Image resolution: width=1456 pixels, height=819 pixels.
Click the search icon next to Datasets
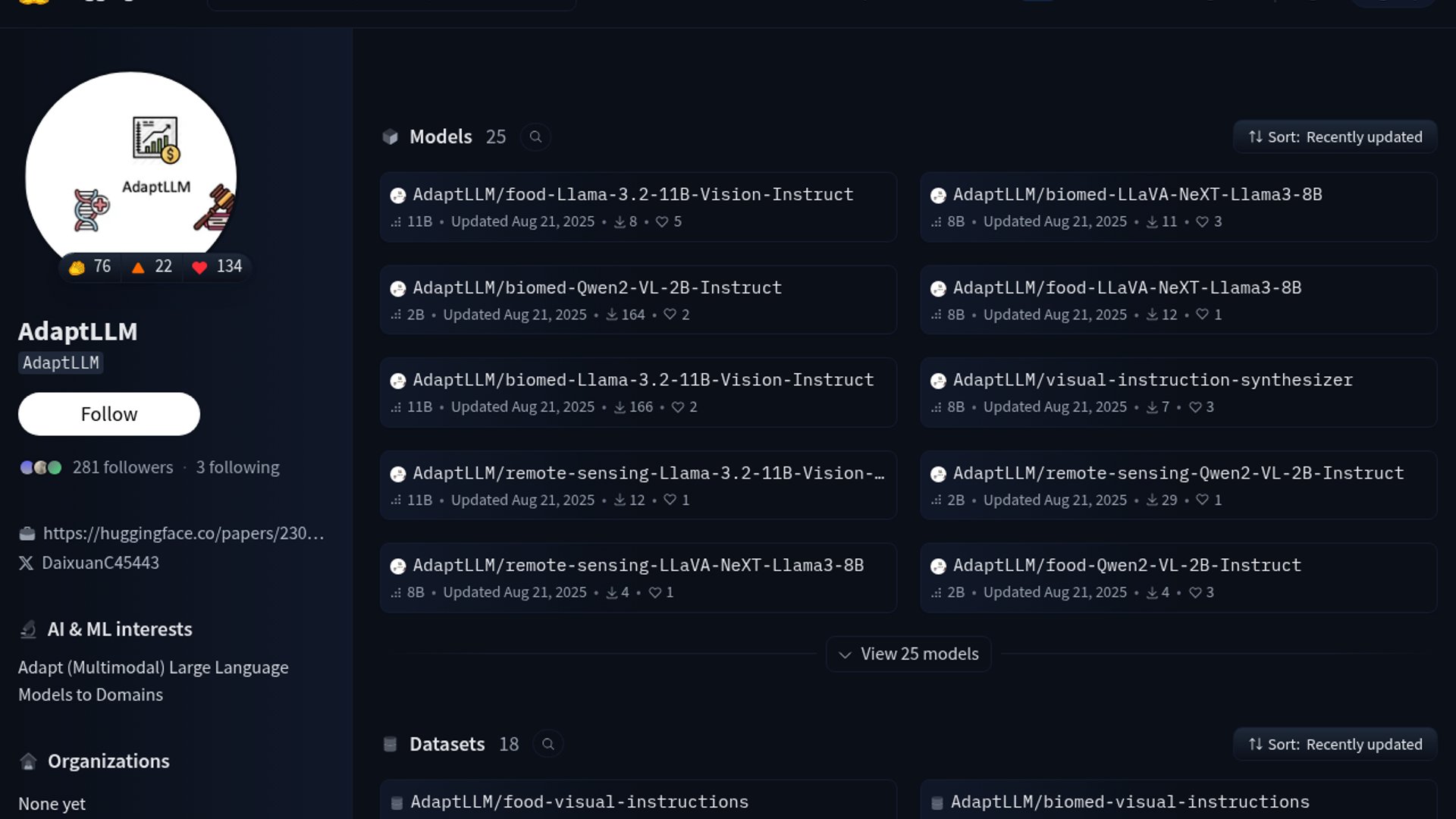click(x=548, y=745)
